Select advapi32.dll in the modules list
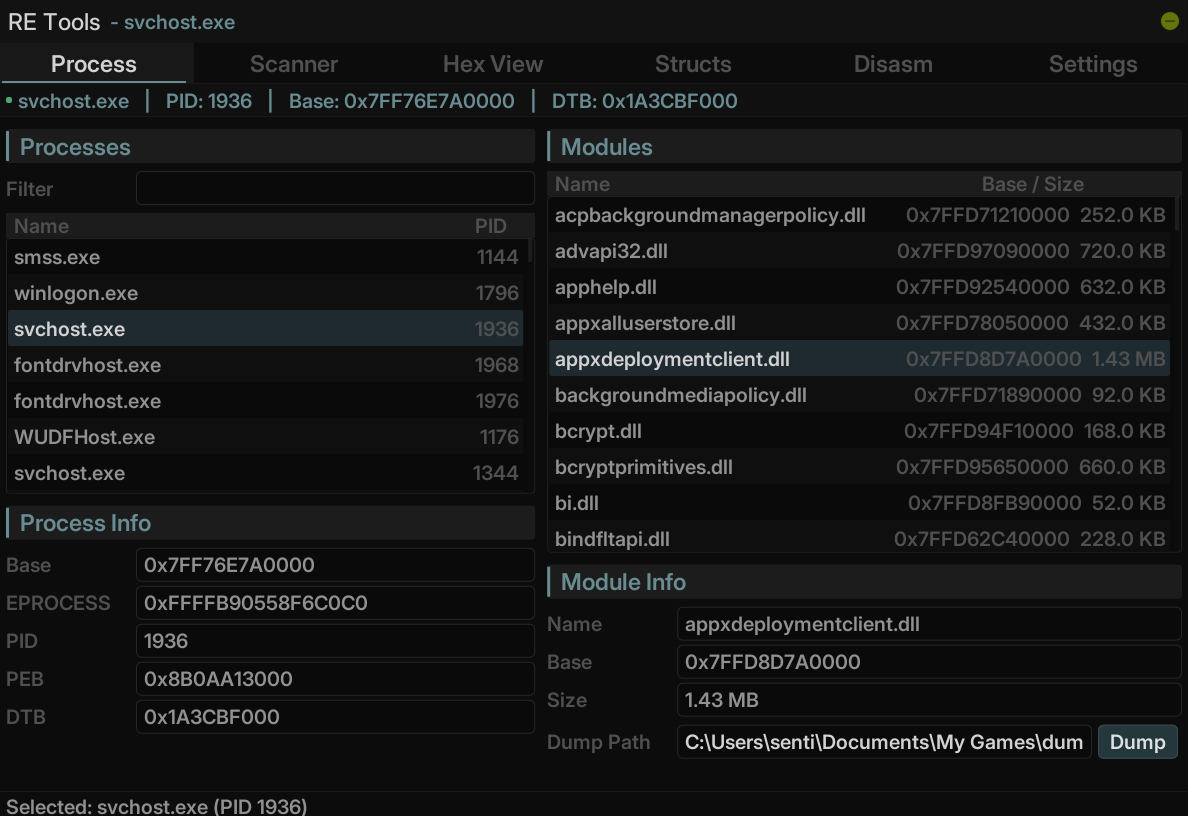 point(858,251)
